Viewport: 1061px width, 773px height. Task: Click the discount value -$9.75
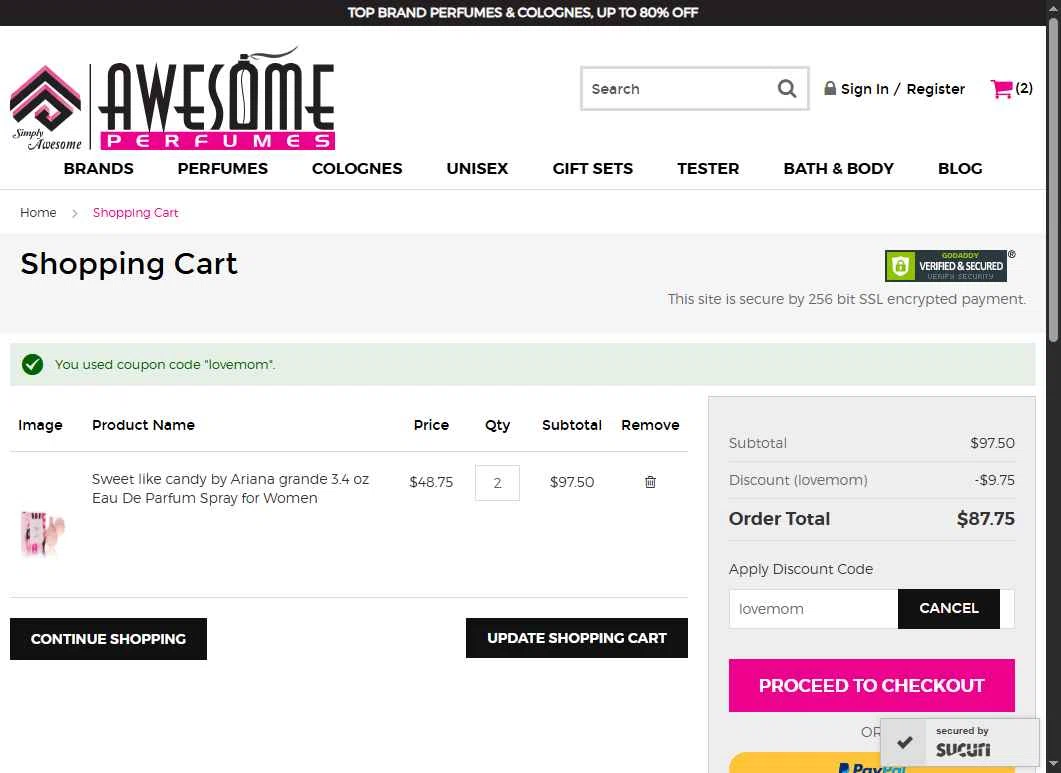point(994,480)
